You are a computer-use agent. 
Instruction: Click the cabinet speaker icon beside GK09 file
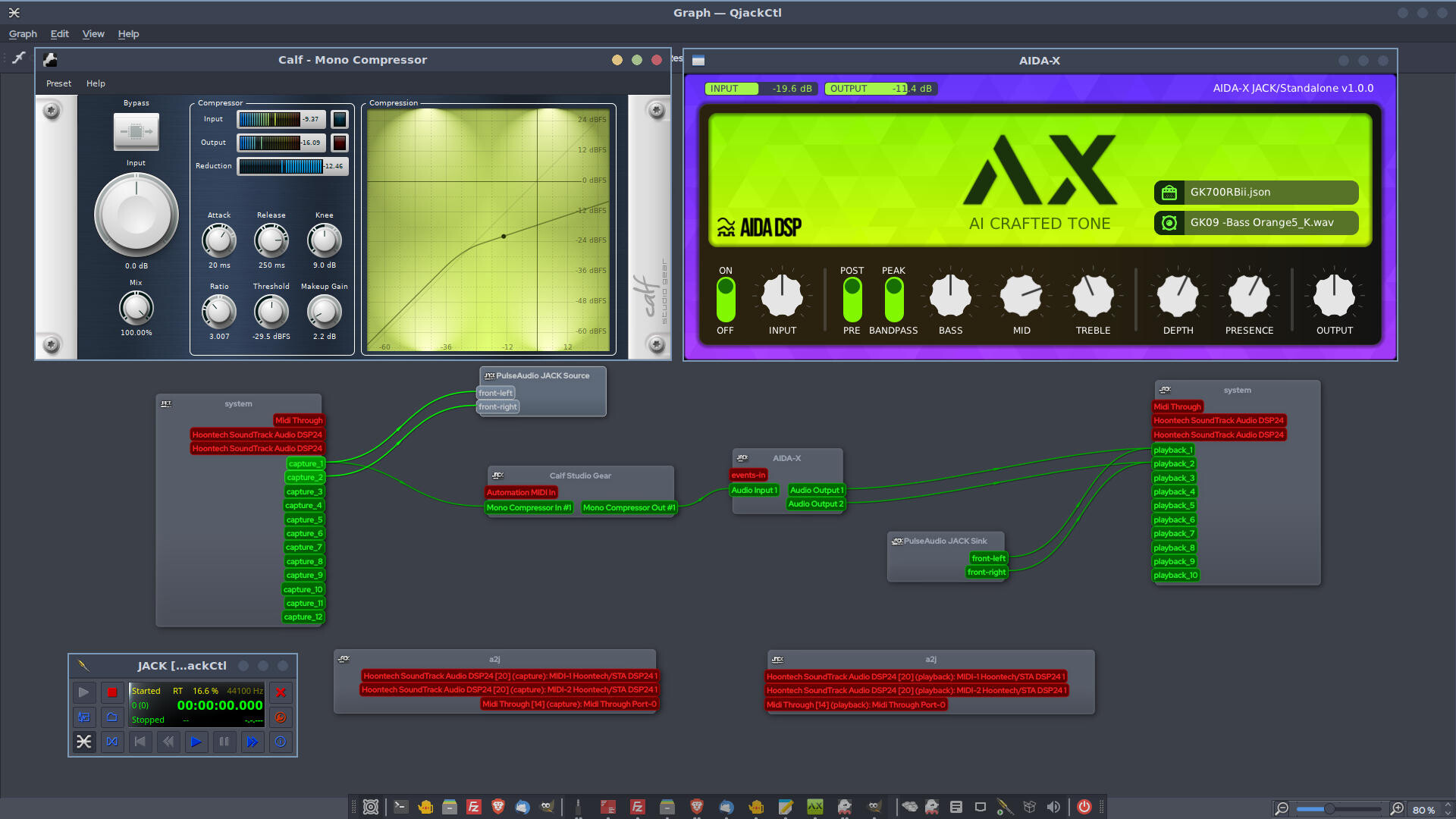[1169, 222]
